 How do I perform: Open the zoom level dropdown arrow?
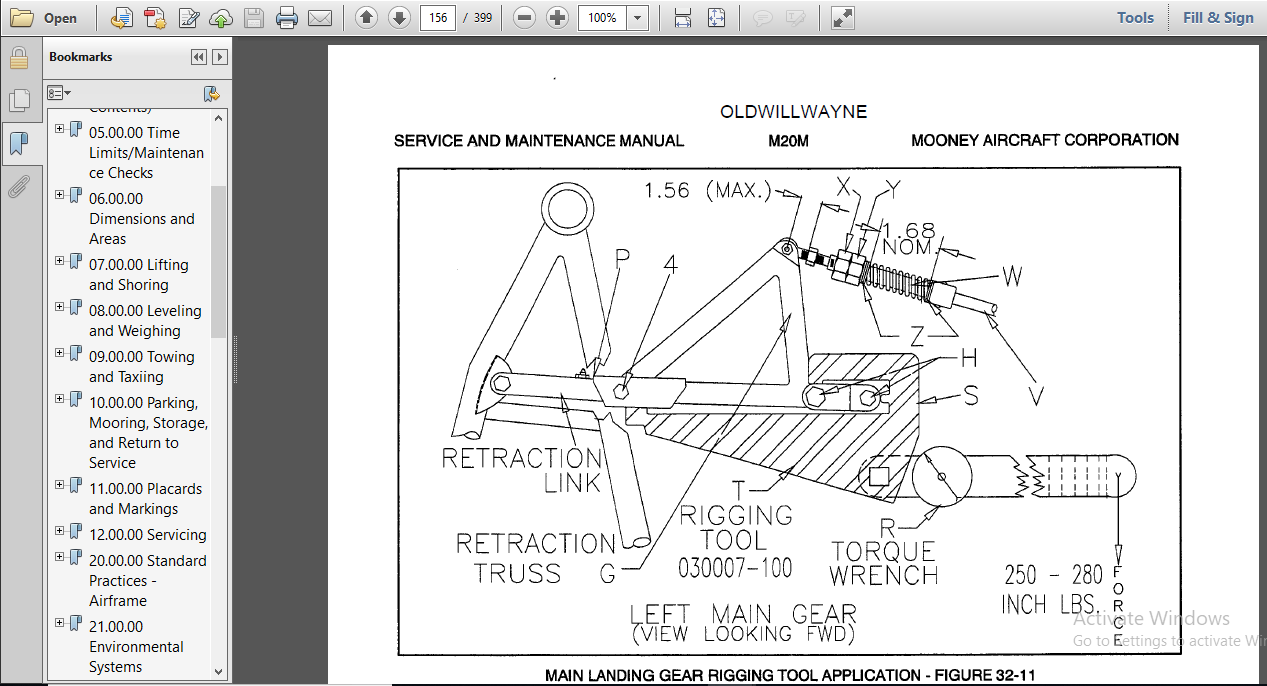[x=638, y=18]
